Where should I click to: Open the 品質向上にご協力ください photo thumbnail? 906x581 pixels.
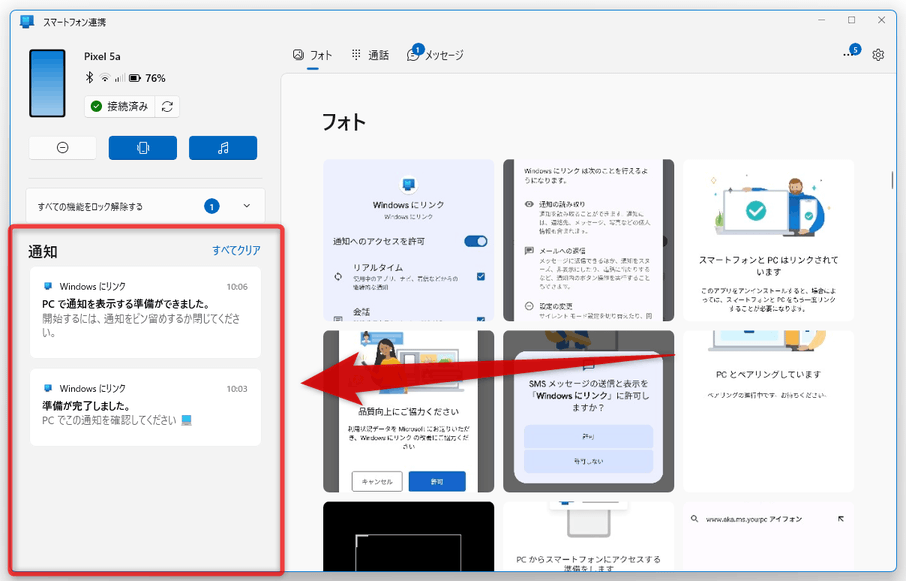click(x=409, y=411)
